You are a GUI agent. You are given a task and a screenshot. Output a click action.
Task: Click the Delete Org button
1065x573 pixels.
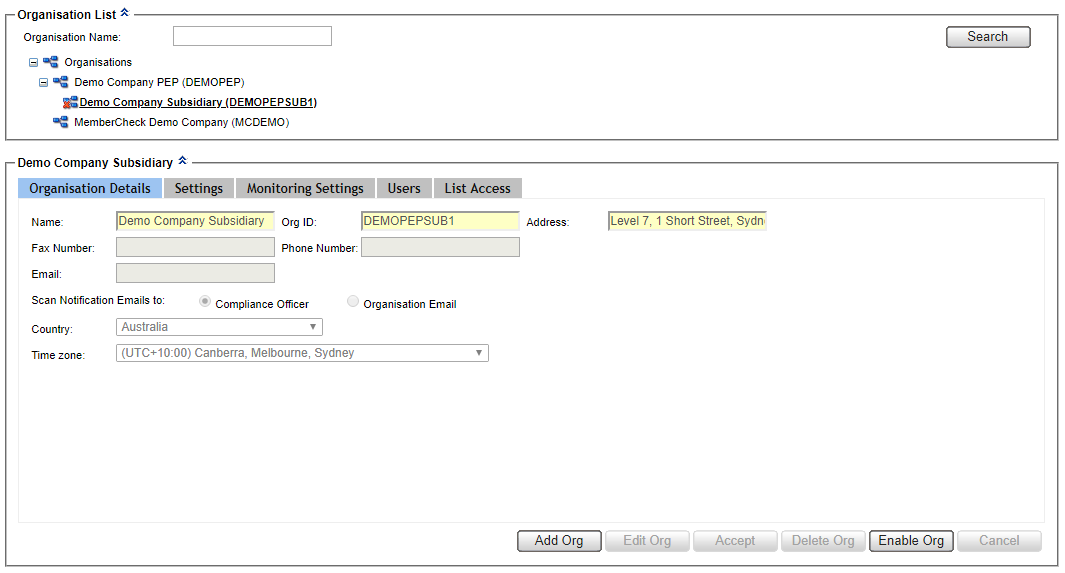pyautogui.click(x=823, y=541)
